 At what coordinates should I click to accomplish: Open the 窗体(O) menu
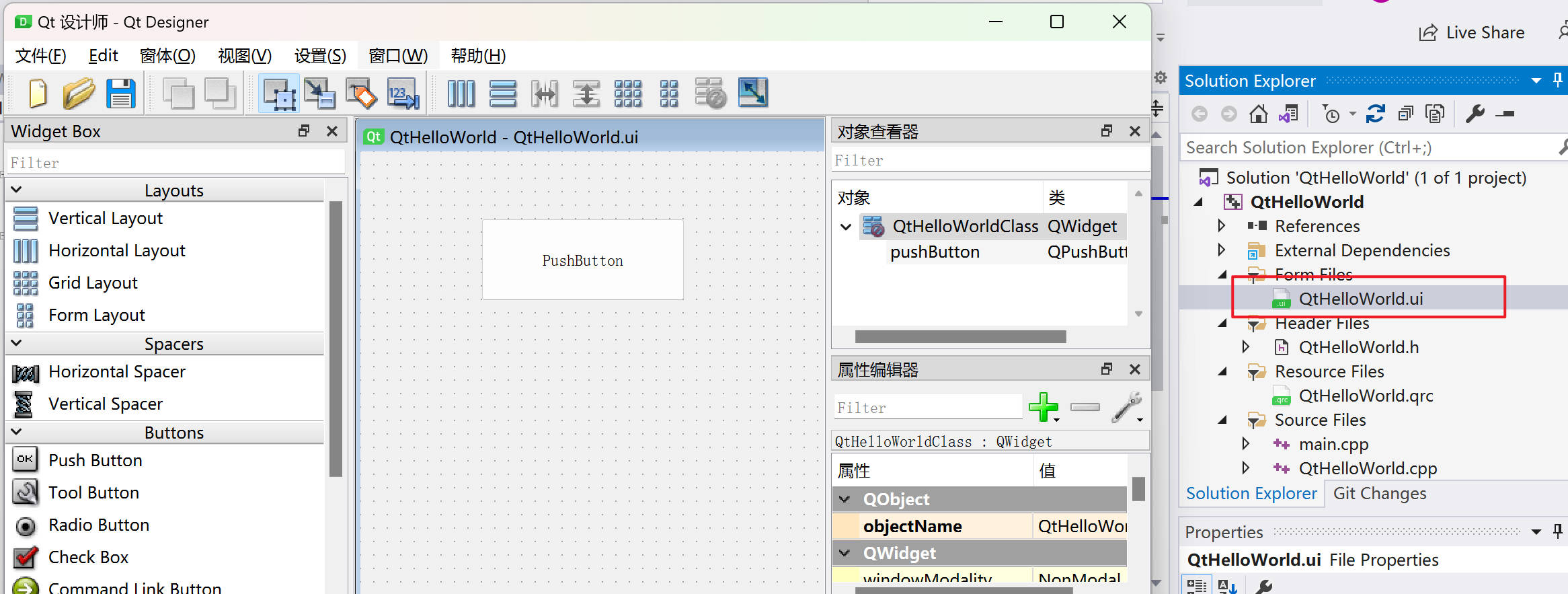pos(167,55)
